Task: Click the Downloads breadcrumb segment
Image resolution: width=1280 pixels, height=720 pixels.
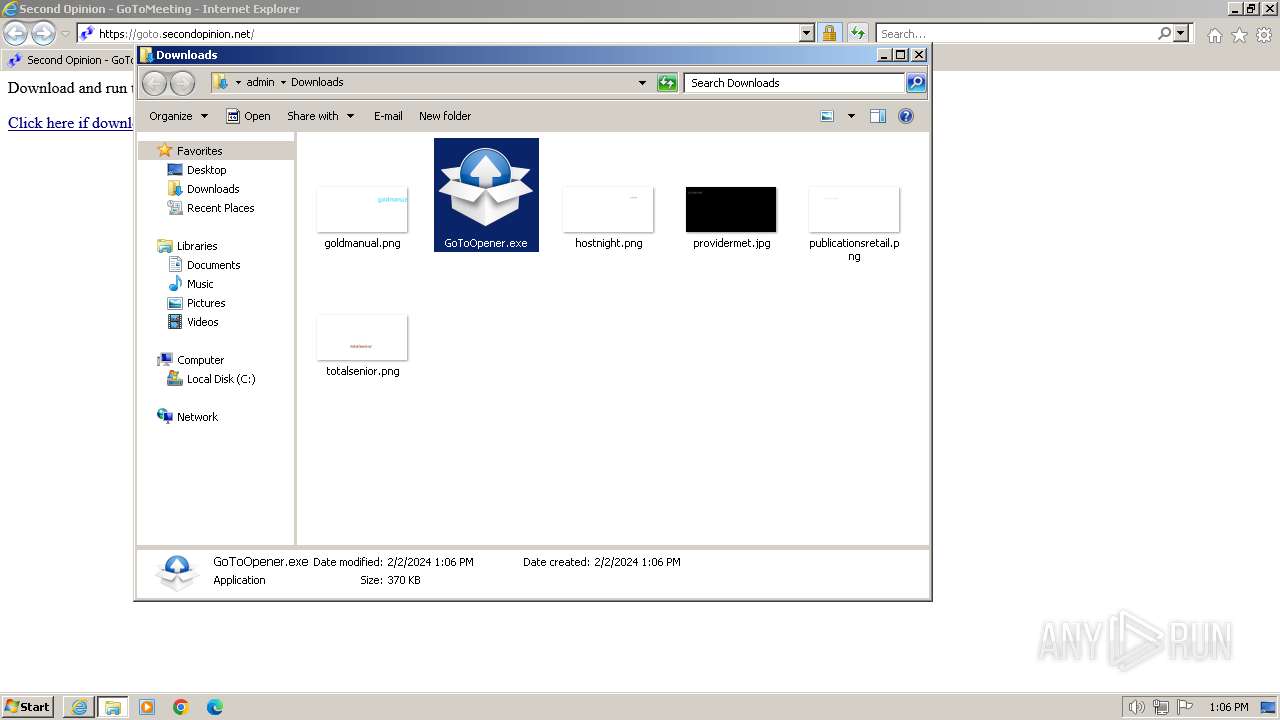Action: pos(317,83)
